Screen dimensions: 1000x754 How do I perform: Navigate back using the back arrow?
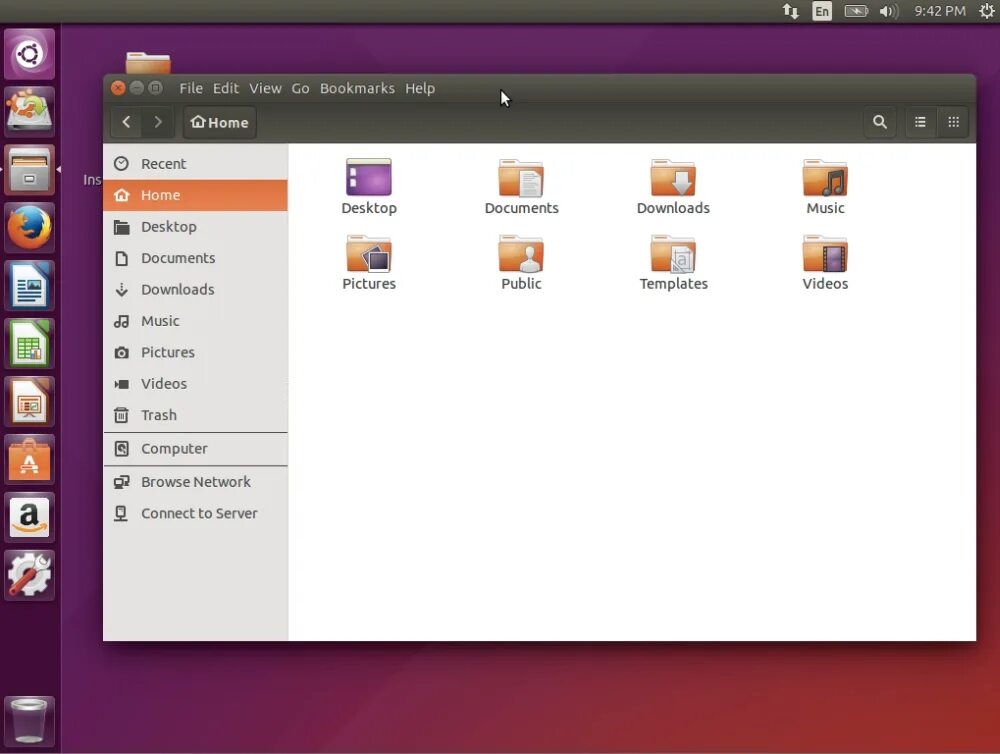(126, 121)
